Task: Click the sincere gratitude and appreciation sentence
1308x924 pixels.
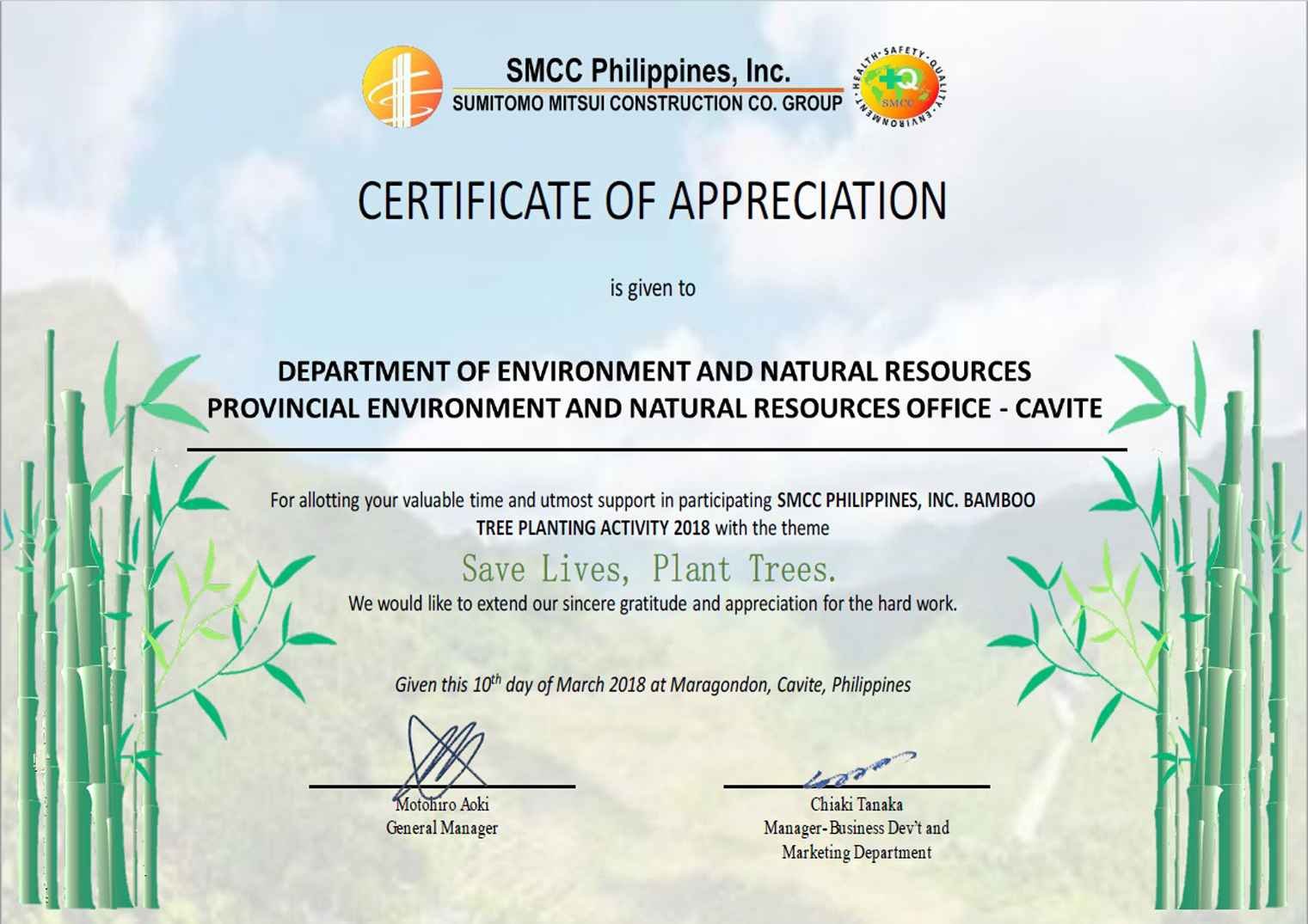Action: 652,603
